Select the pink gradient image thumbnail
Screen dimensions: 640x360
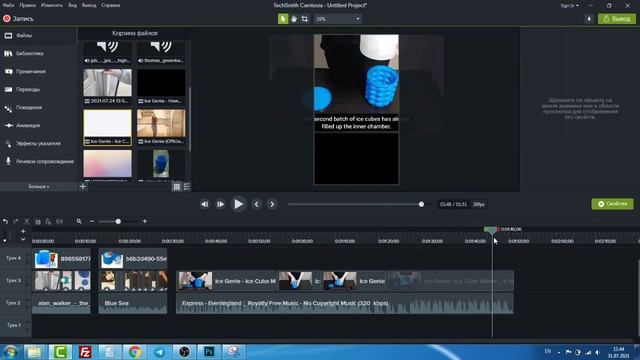click(x=107, y=164)
